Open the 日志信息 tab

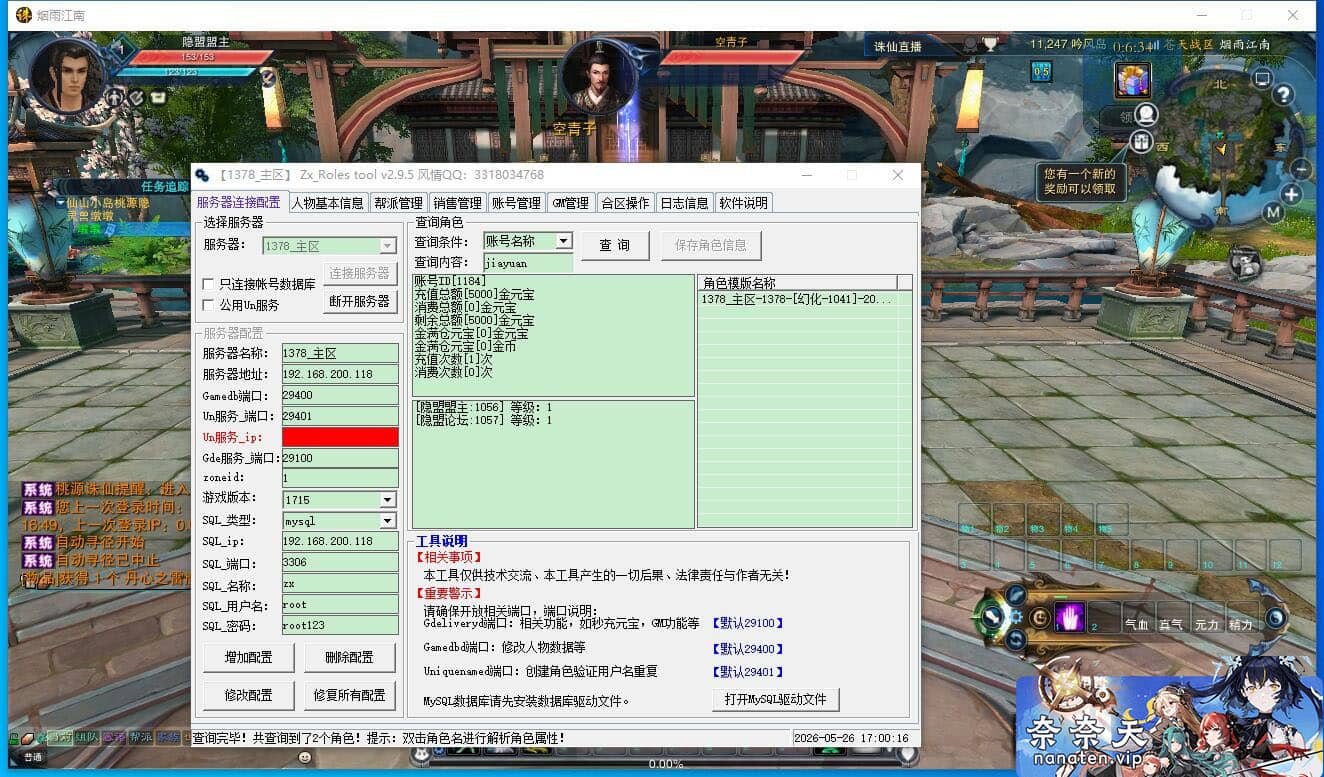pos(684,203)
